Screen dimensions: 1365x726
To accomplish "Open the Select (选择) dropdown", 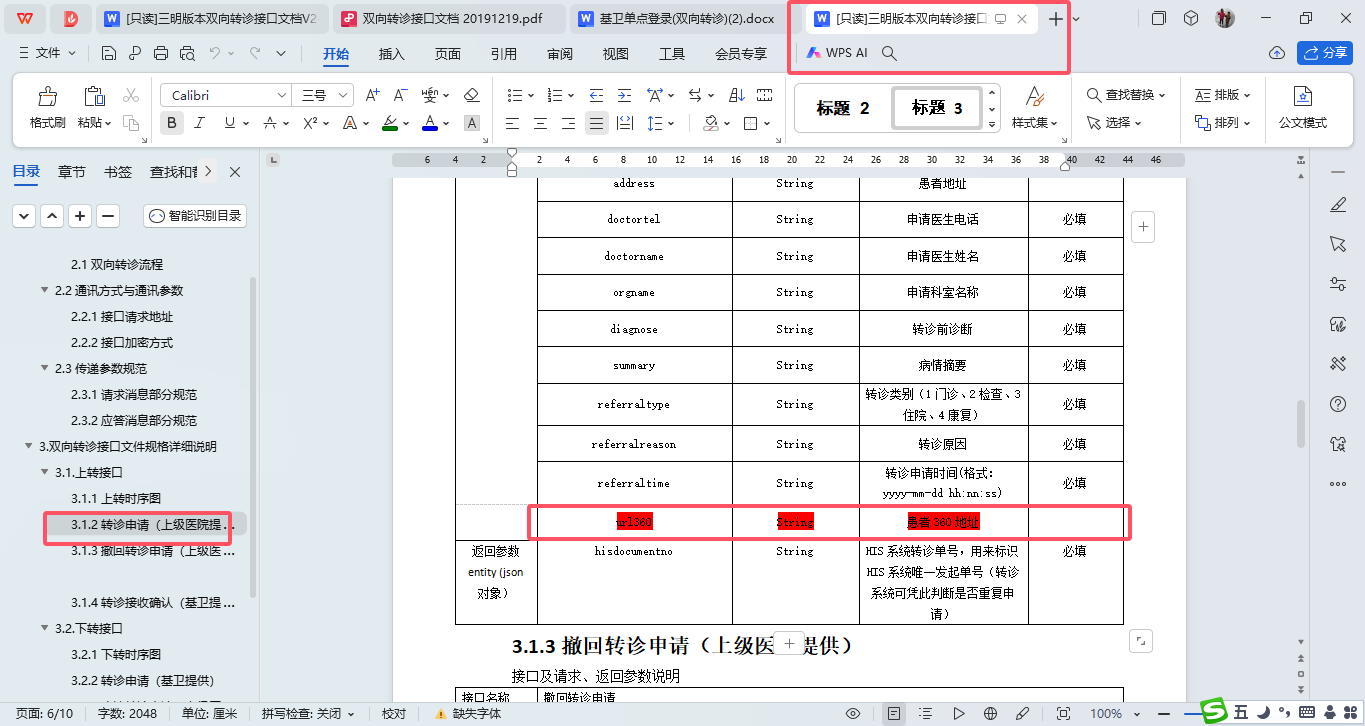I will 1115,123.
